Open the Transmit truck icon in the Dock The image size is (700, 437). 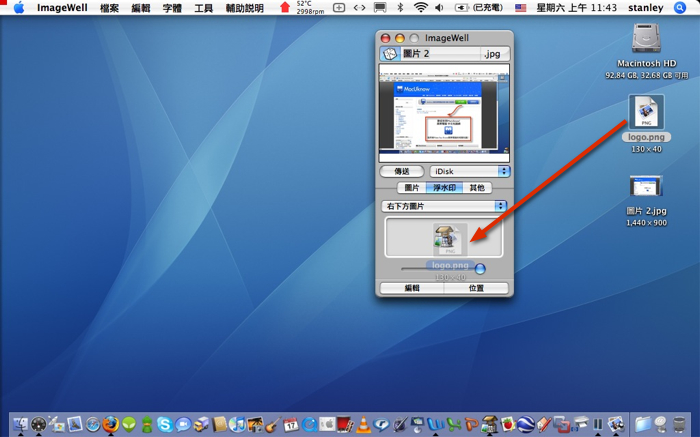[201, 424]
